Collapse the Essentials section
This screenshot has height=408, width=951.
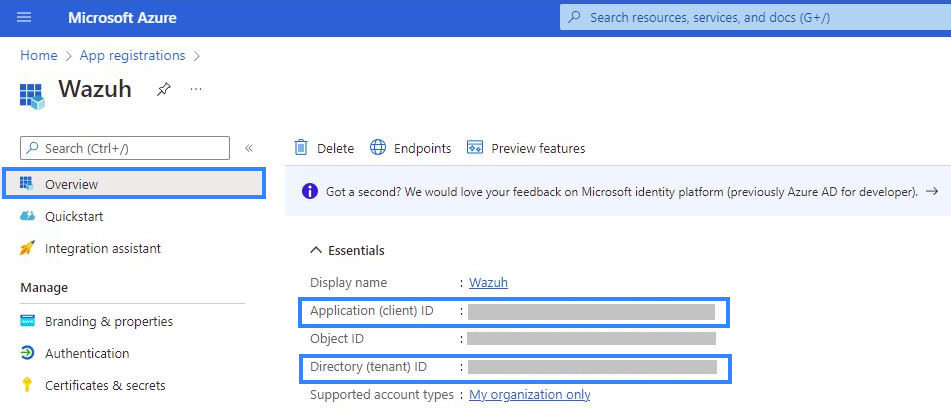click(x=316, y=251)
